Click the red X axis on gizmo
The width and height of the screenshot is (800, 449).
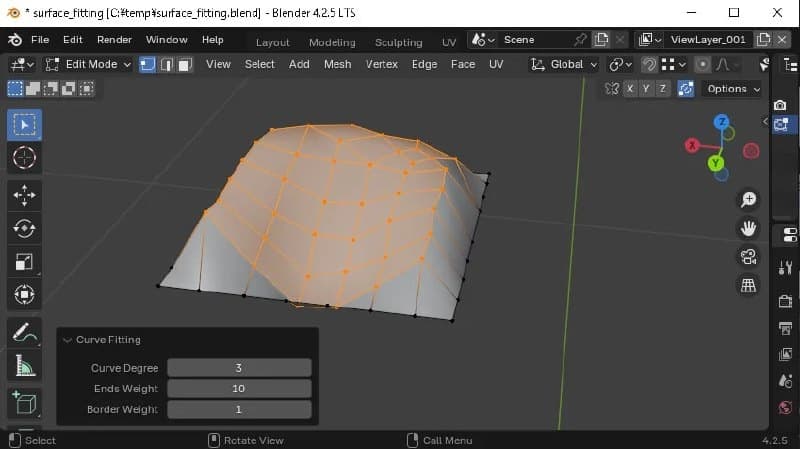coord(692,146)
